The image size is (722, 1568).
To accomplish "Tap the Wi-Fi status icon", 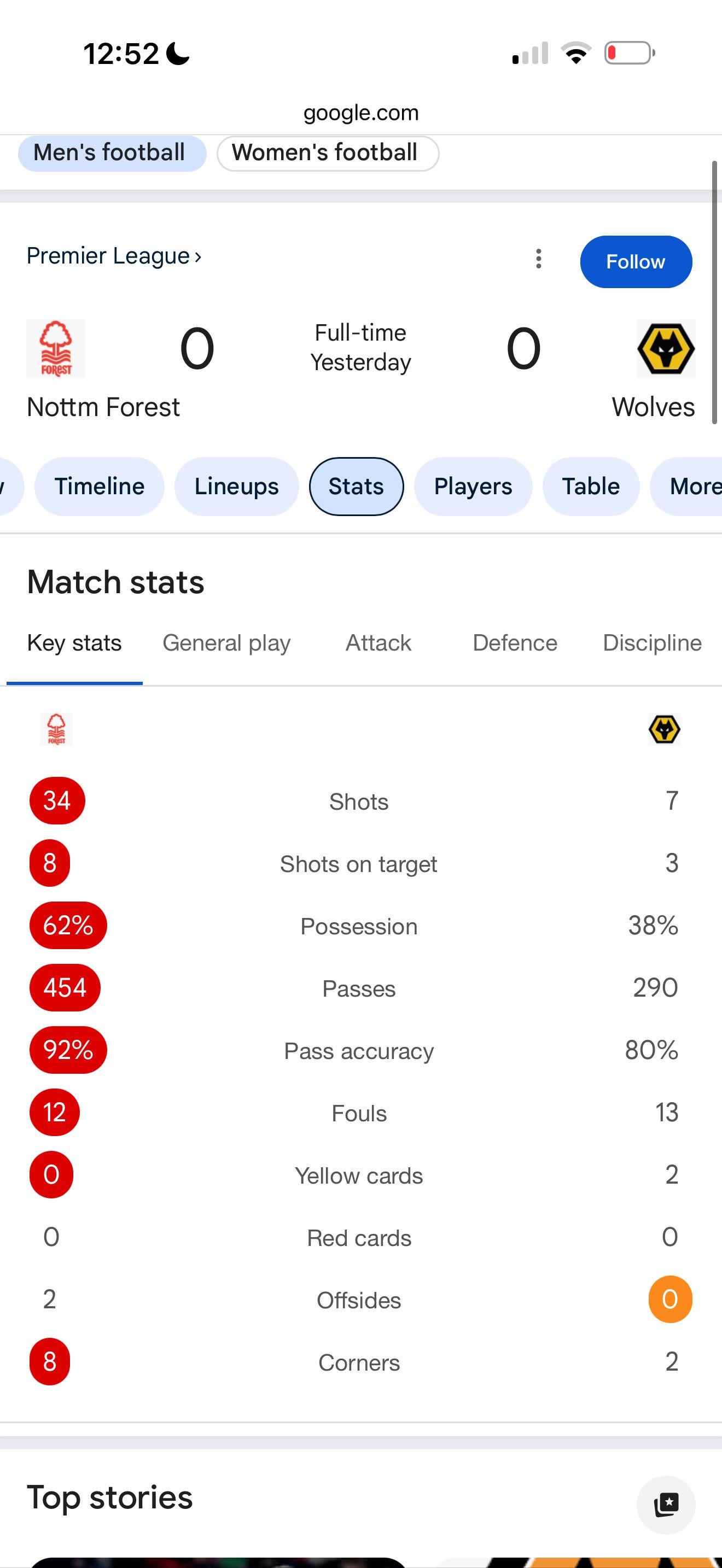I will [x=576, y=54].
